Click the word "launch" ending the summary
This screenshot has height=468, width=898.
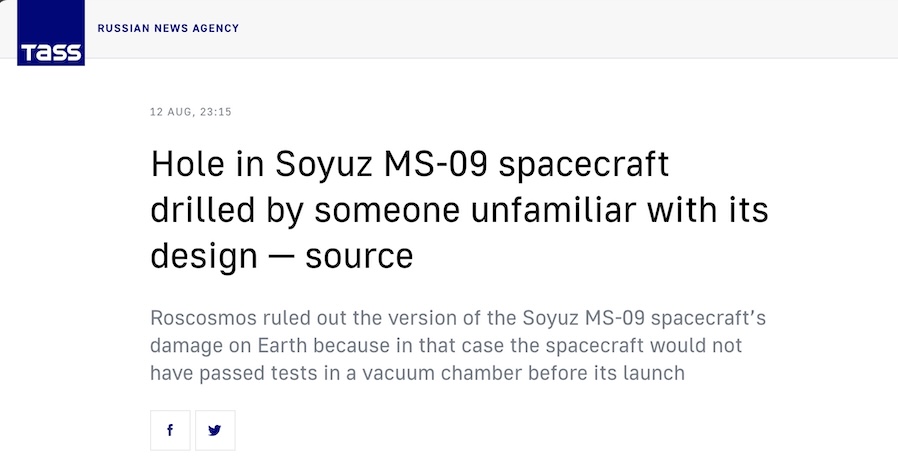[653, 373]
